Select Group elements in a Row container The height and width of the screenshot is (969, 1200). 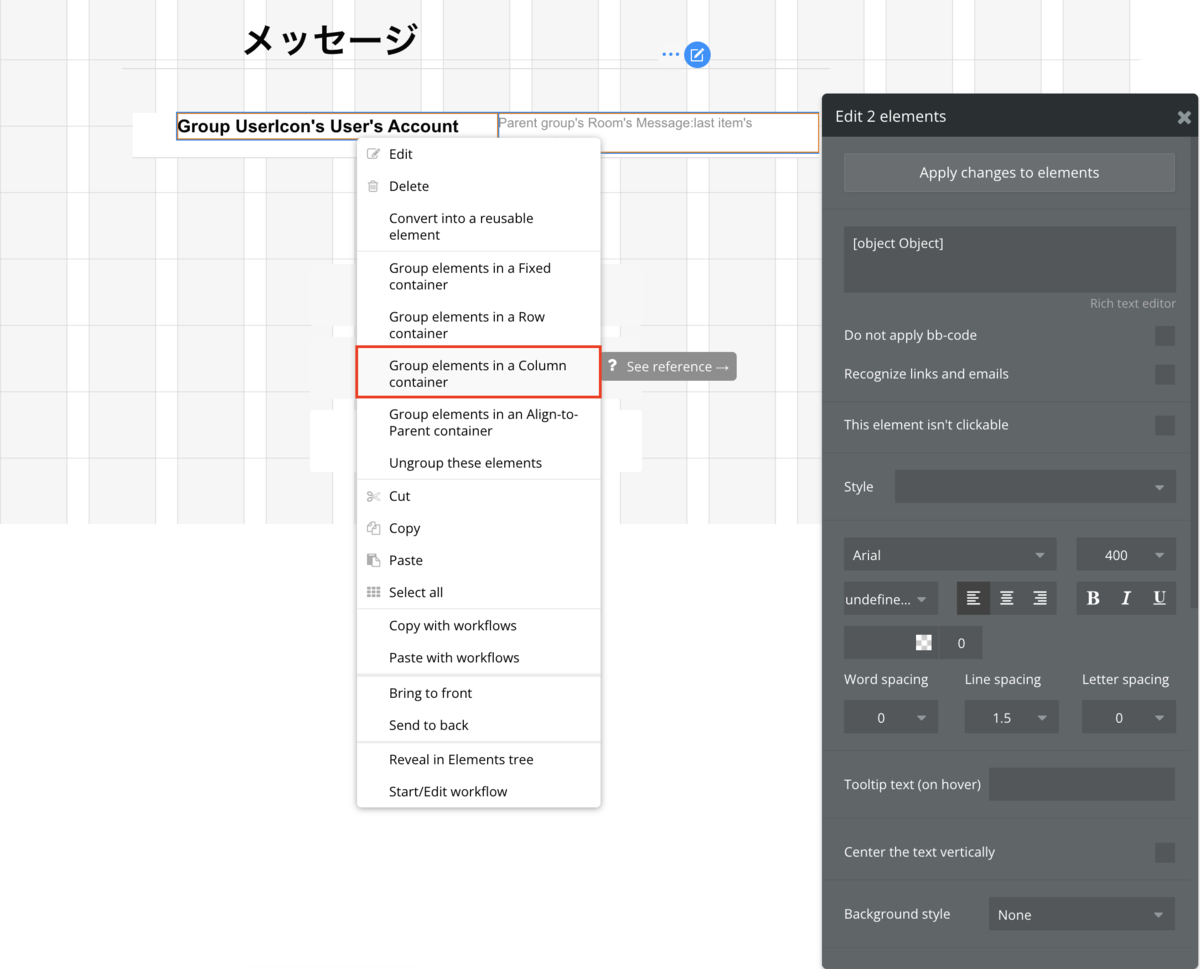(x=478, y=325)
